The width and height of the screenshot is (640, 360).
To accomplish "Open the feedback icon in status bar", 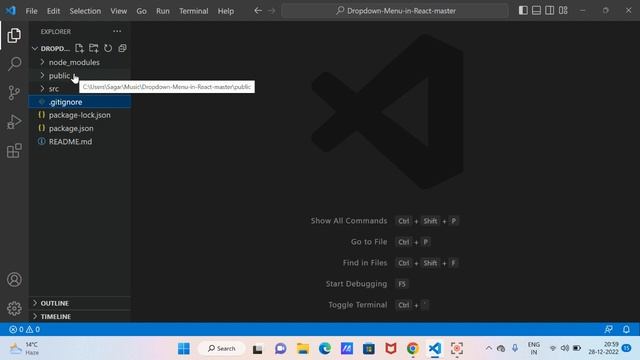I will (x=608, y=329).
